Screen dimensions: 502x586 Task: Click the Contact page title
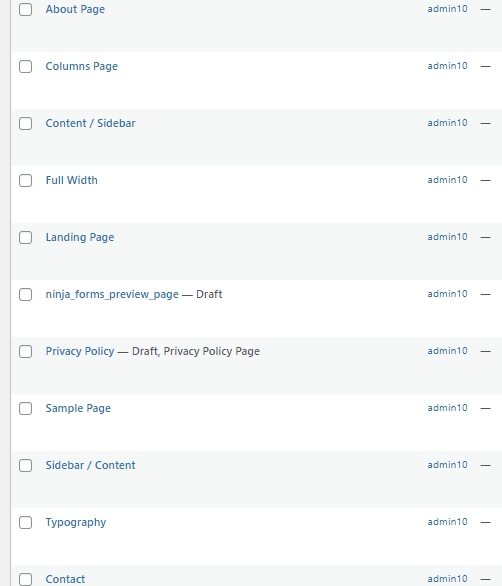point(65,579)
